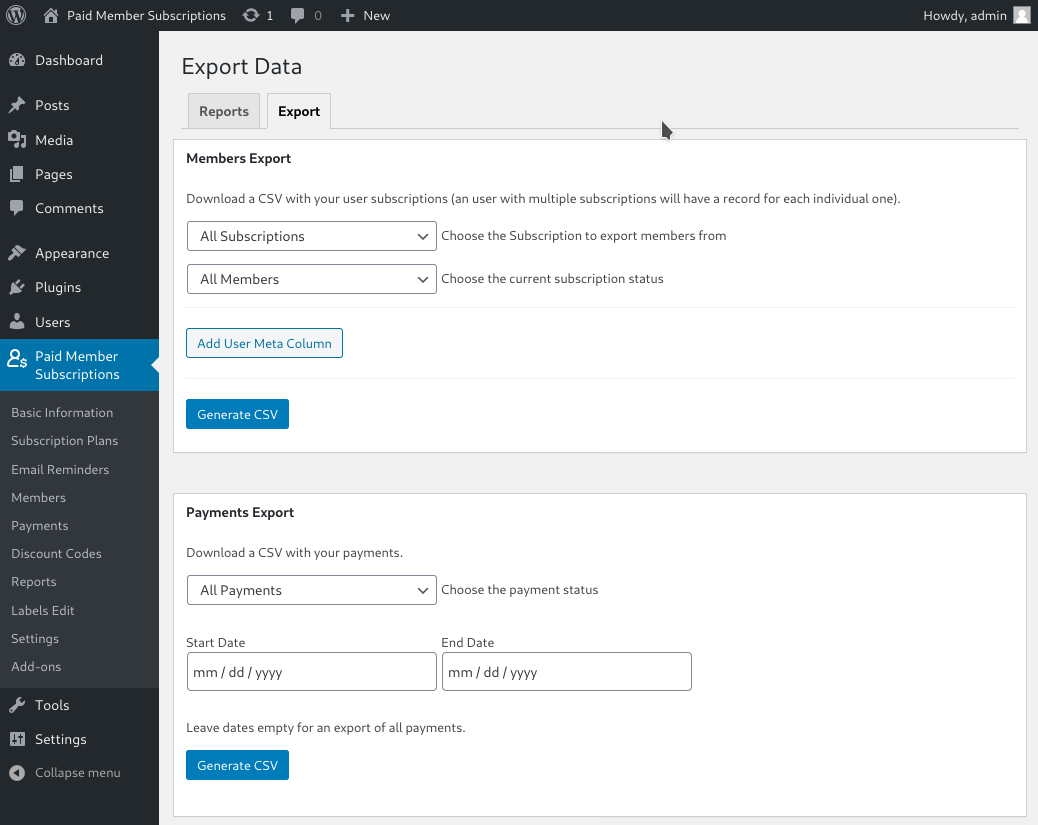The image size is (1038, 825).
Task: Click the Posts pushpin icon
Action: point(17,105)
